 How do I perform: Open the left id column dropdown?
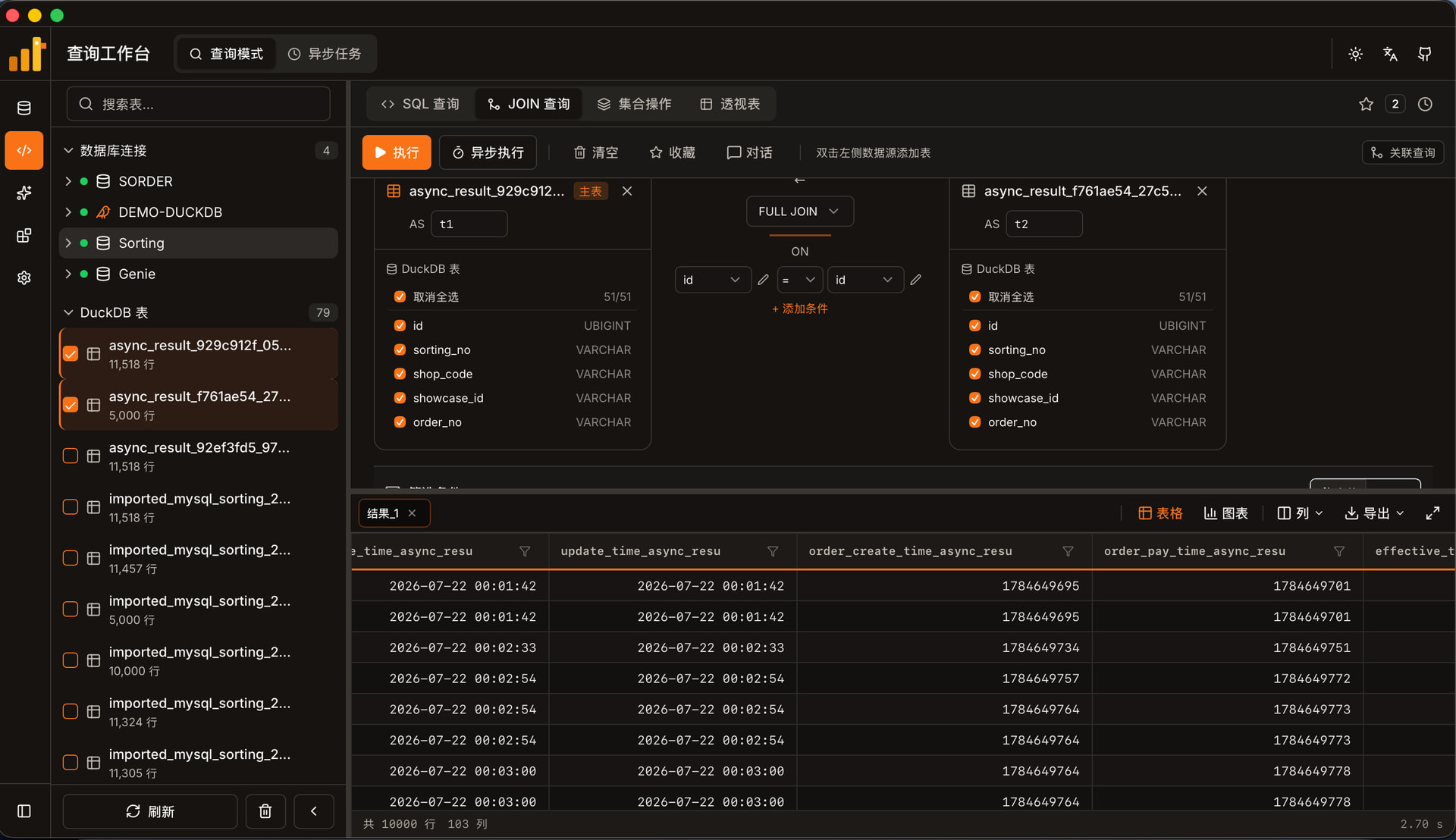pyautogui.click(x=713, y=280)
